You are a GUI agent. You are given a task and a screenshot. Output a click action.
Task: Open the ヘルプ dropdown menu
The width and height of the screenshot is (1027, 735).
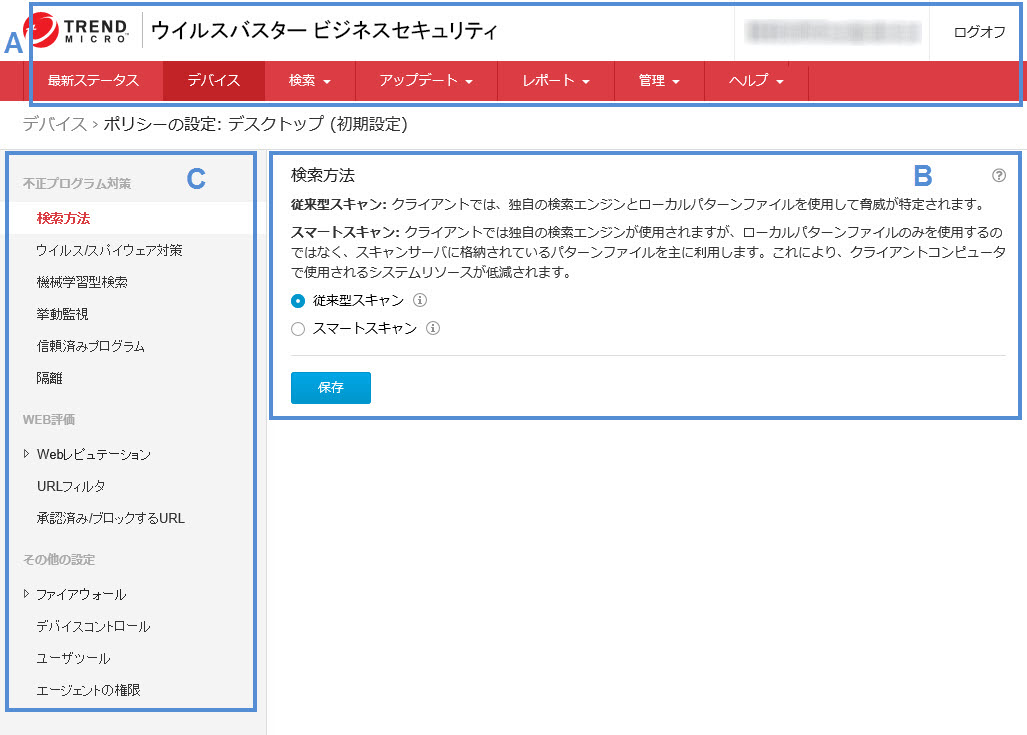pyautogui.click(x=755, y=81)
